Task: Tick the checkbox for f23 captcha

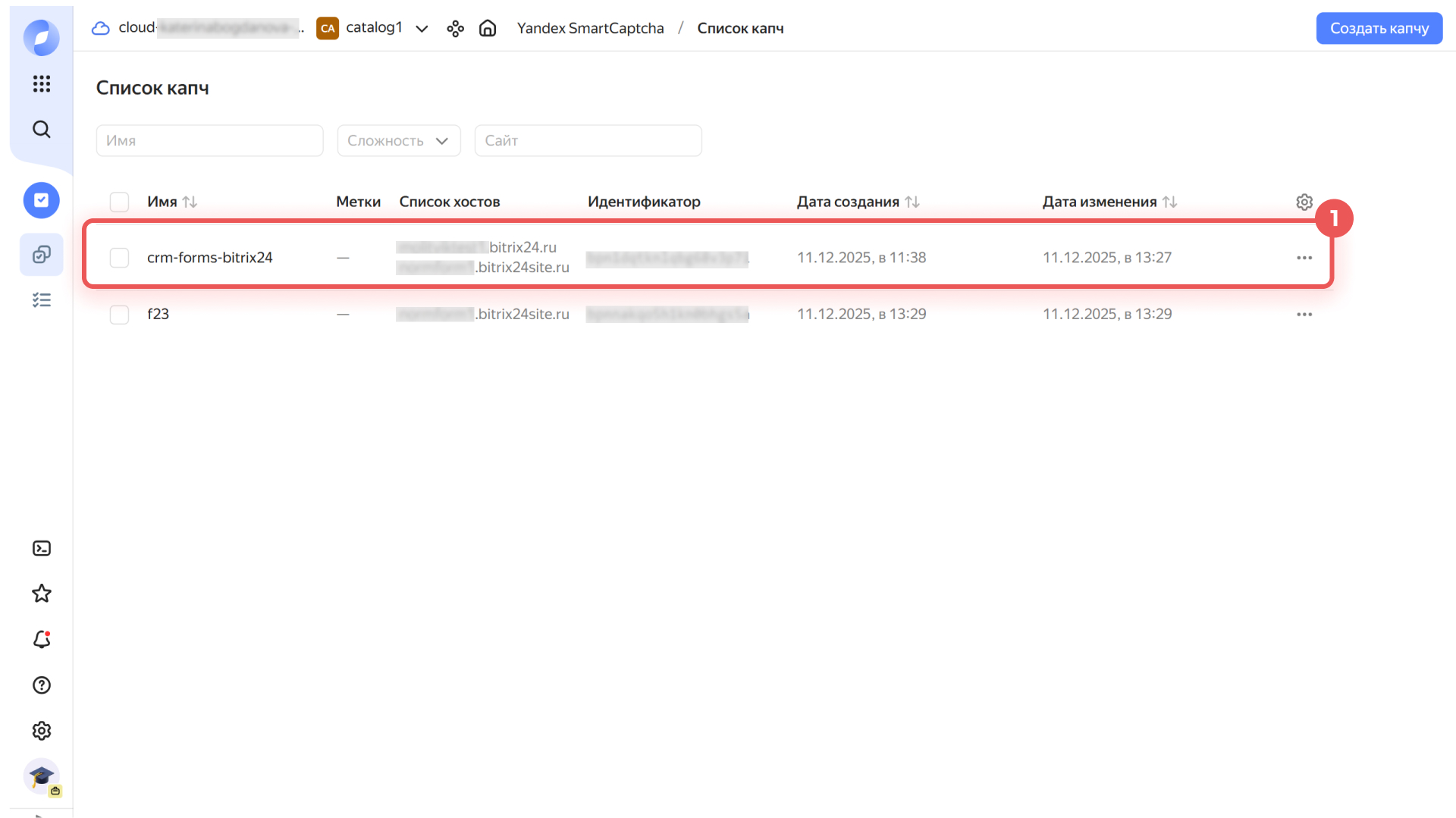Action: (x=119, y=315)
